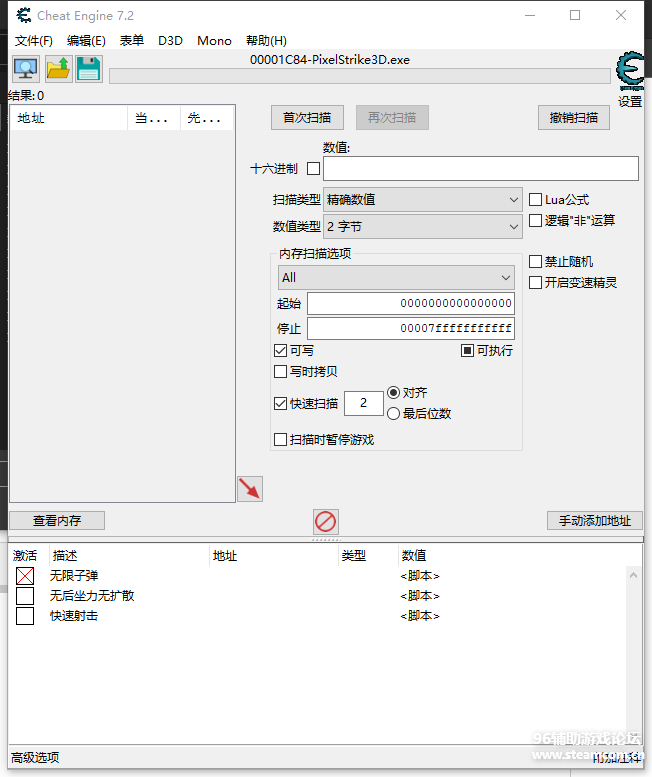Toggle executable memory checkbox
The image size is (652, 777).
[467, 351]
